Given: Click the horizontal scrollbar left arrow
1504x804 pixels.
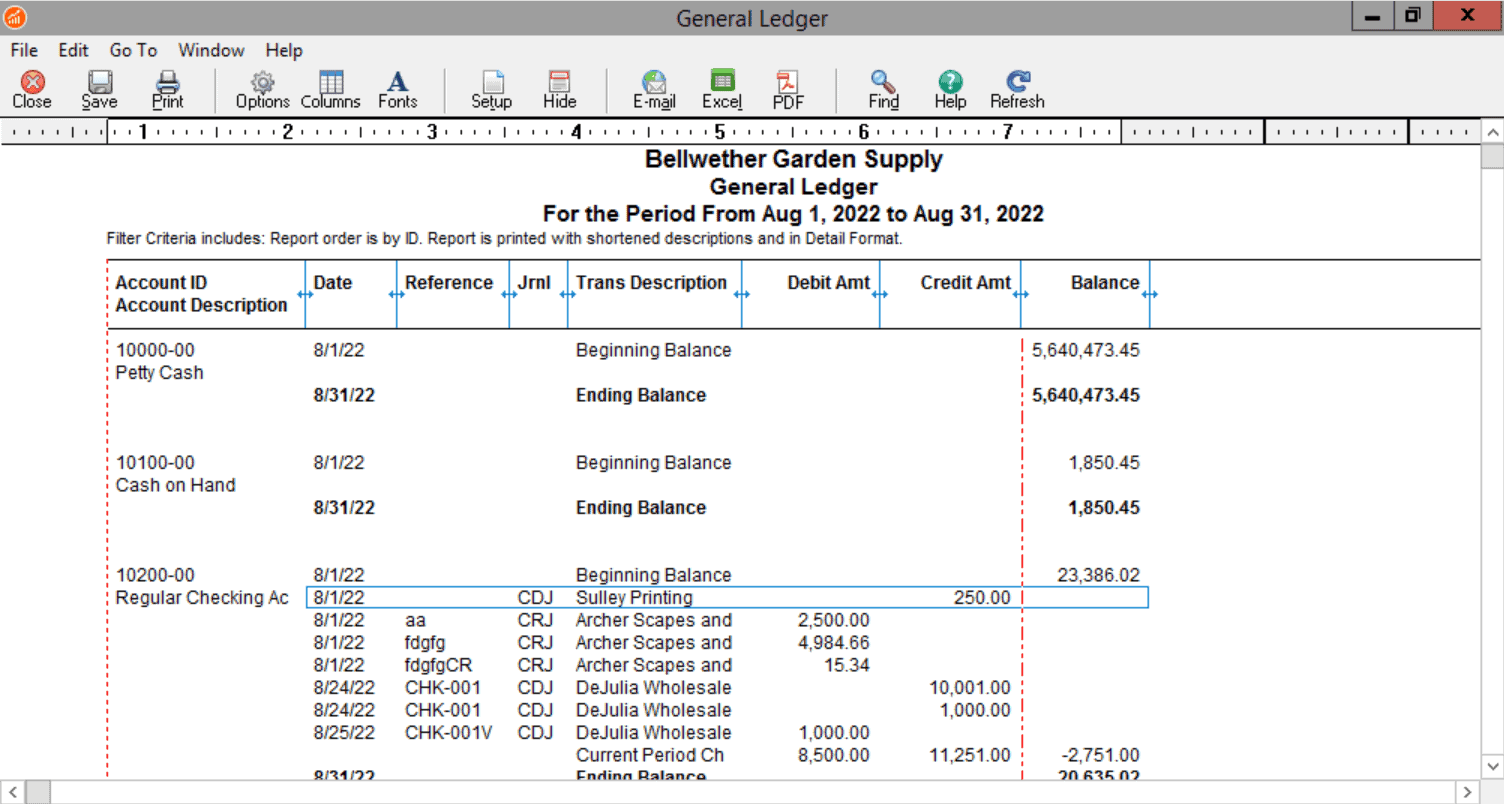Looking at the screenshot, I should point(11,792).
